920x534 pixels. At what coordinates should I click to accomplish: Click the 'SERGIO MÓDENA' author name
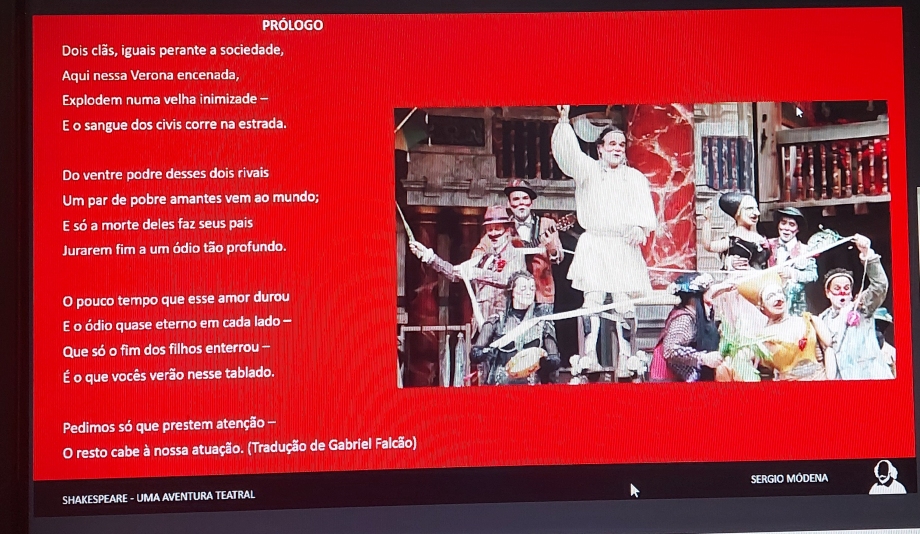pyautogui.click(x=789, y=479)
